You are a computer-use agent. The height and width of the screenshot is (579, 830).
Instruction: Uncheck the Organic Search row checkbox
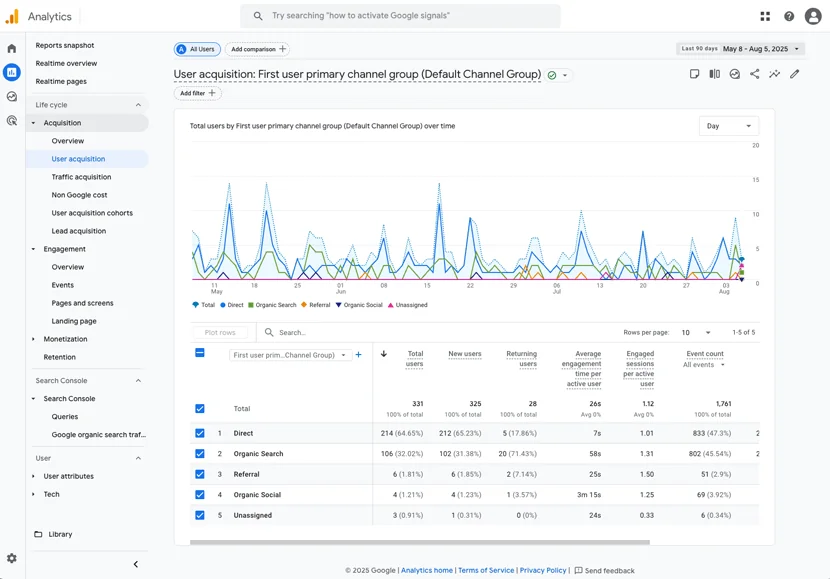(x=200, y=454)
